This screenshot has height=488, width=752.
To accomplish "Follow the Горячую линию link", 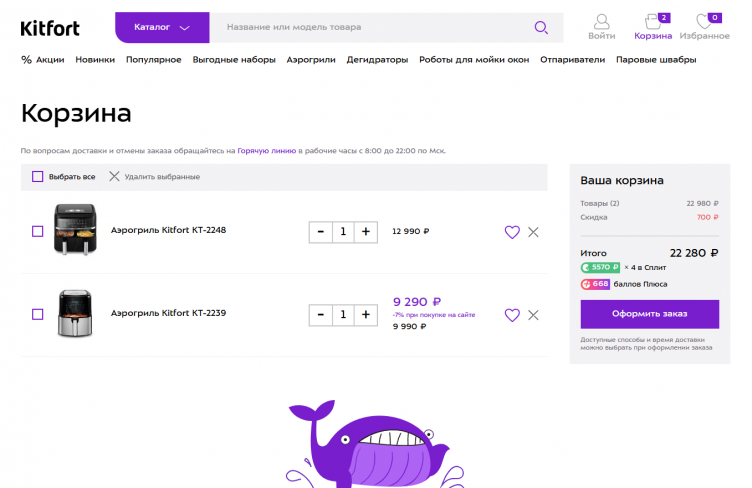I will [x=267, y=151].
